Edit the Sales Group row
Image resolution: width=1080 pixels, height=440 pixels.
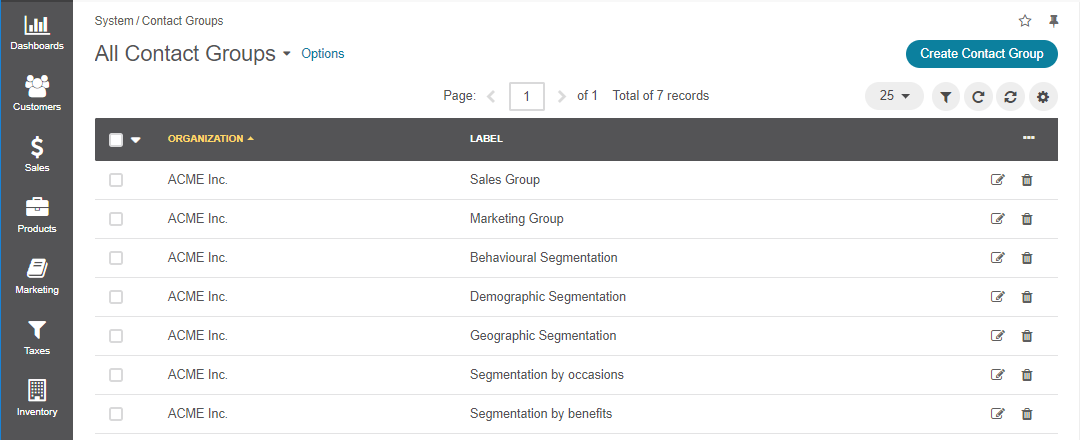(997, 180)
